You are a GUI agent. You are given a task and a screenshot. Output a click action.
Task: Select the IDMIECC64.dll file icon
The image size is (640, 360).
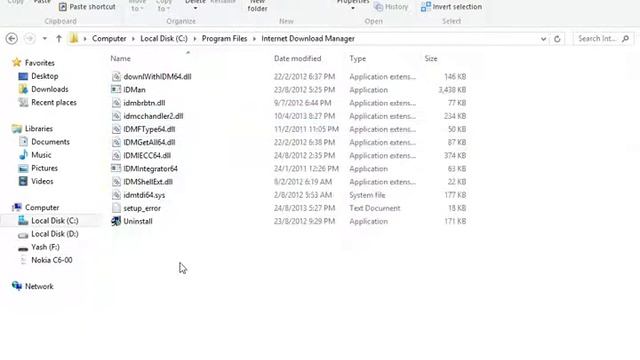coord(116,156)
